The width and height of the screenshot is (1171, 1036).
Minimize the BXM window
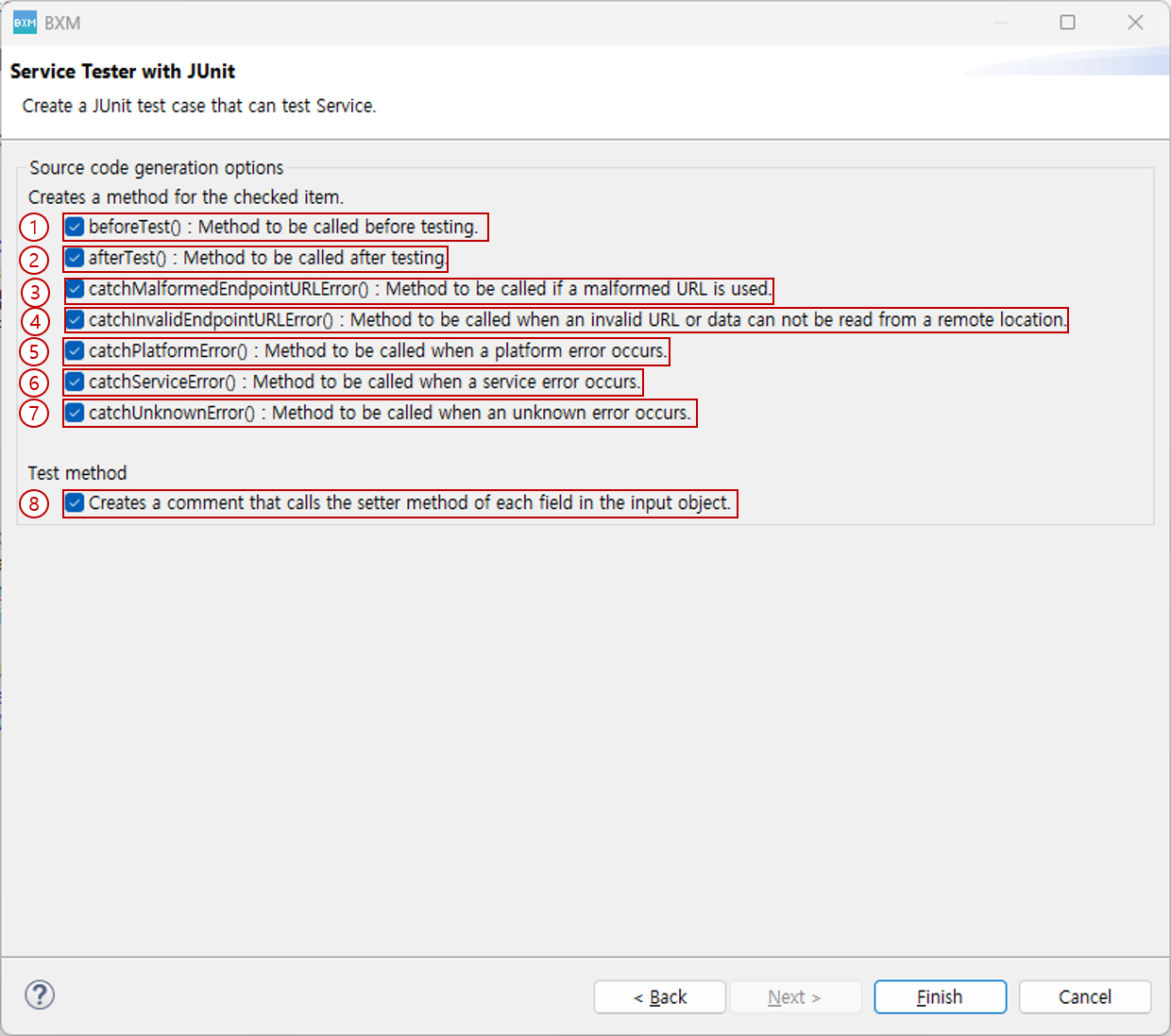pos(1001,22)
